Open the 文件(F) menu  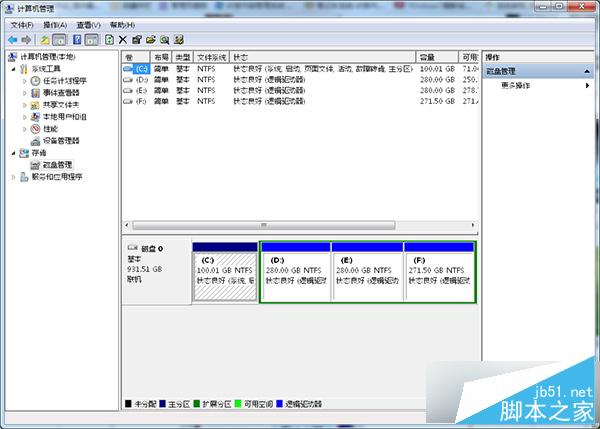point(22,25)
